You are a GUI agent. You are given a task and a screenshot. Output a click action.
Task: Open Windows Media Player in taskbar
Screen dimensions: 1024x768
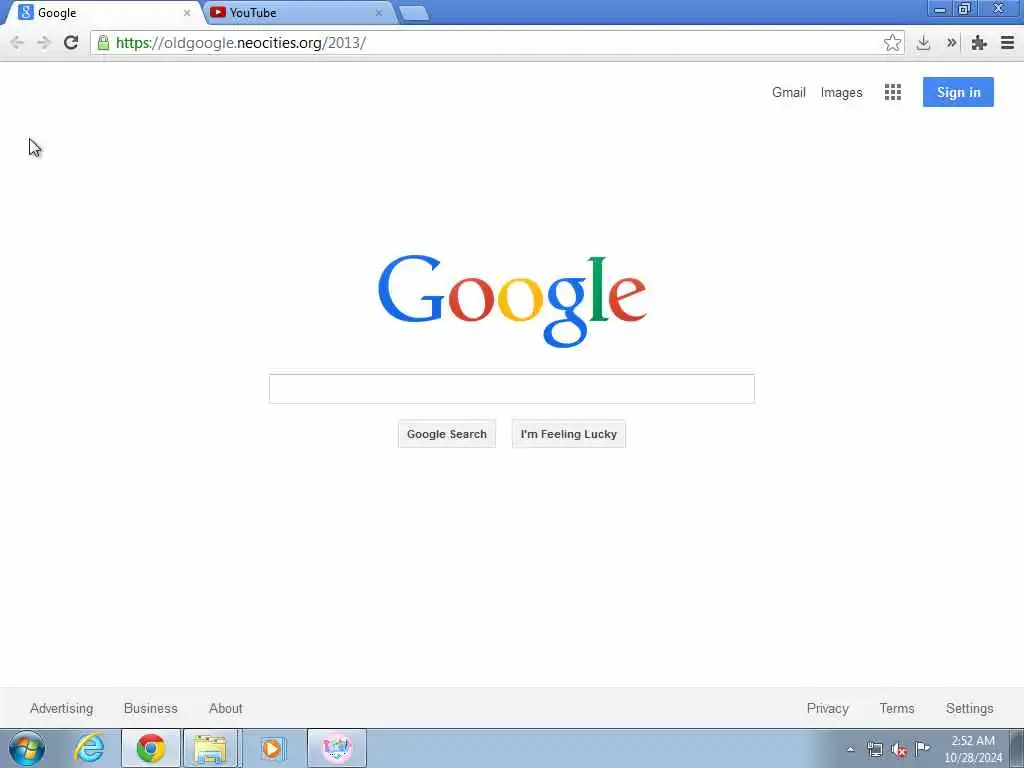pyautogui.click(x=272, y=748)
